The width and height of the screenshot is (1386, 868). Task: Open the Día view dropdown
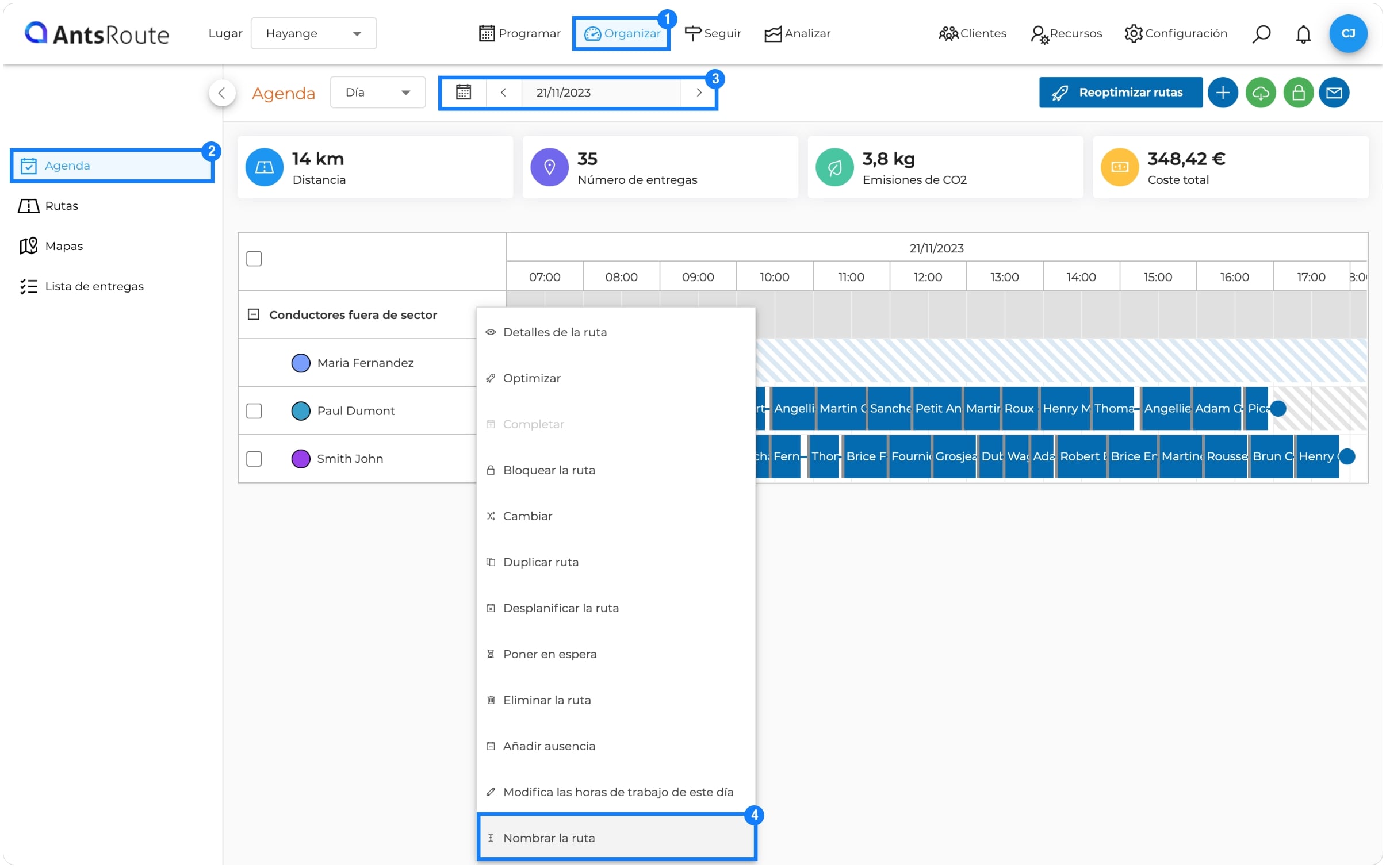(x=378, y=93)
